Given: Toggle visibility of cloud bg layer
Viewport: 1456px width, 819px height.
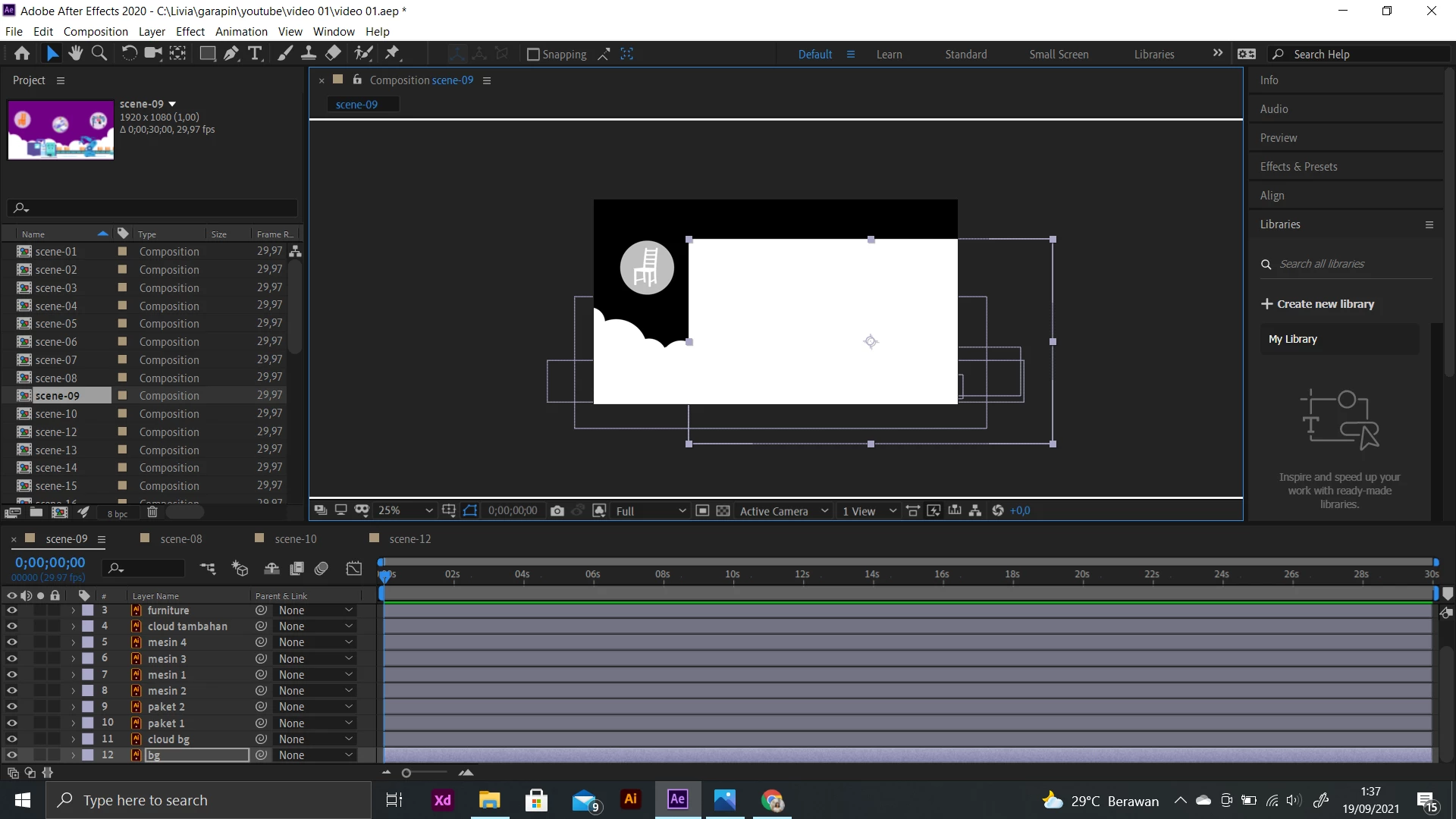Looking at the screenshot, I should [12, 739].
